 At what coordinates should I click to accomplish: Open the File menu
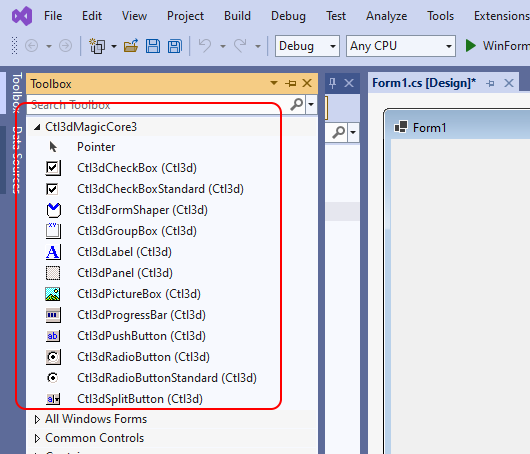[x=53, y=16]
